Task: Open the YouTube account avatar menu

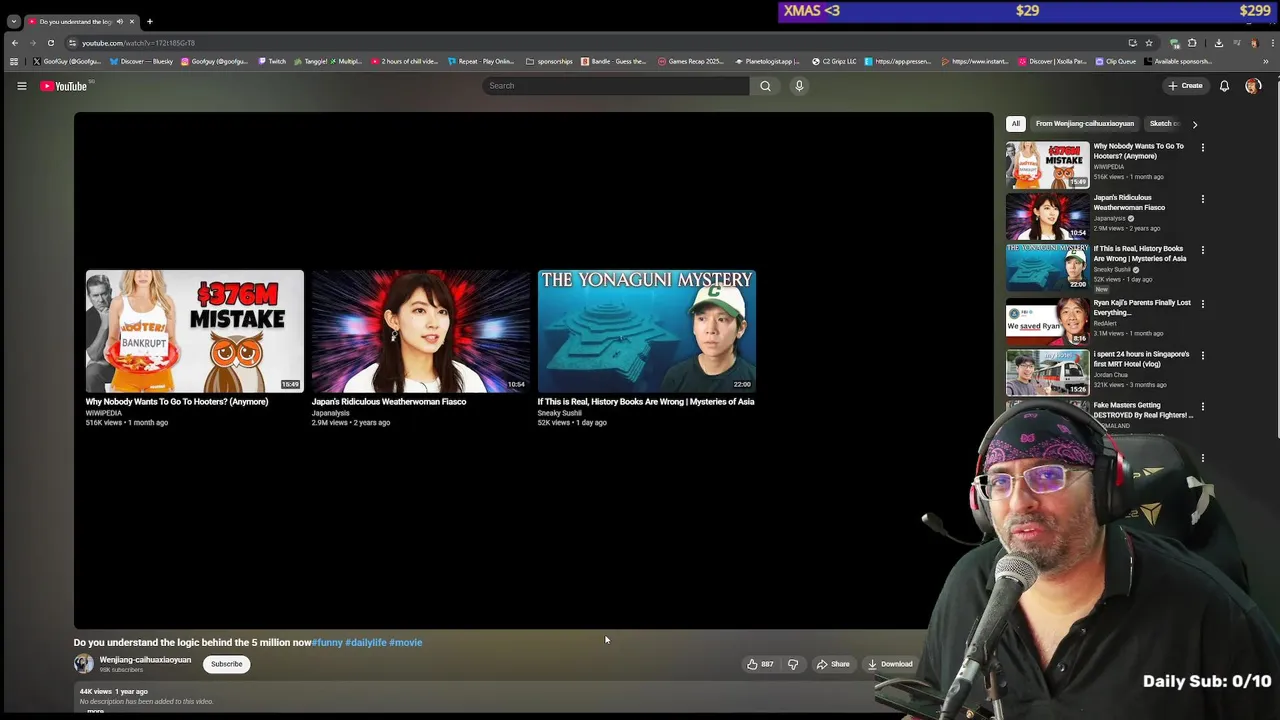Action: [x=1253, y=86]
